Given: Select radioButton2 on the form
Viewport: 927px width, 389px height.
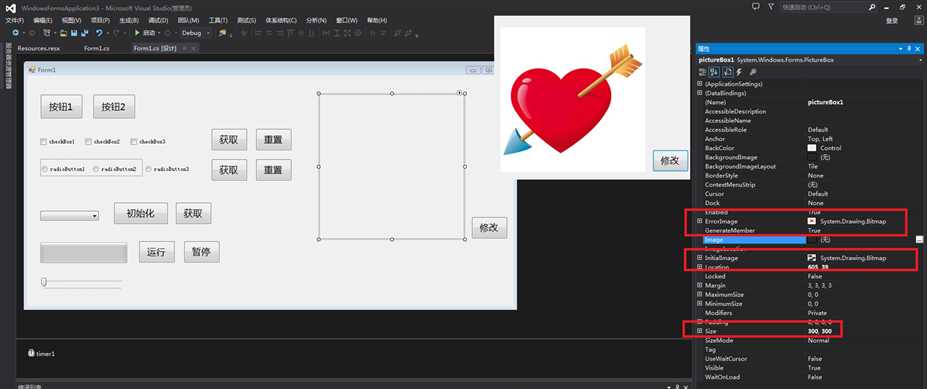Looking at the screenshot, I should (x=96, y=169).
